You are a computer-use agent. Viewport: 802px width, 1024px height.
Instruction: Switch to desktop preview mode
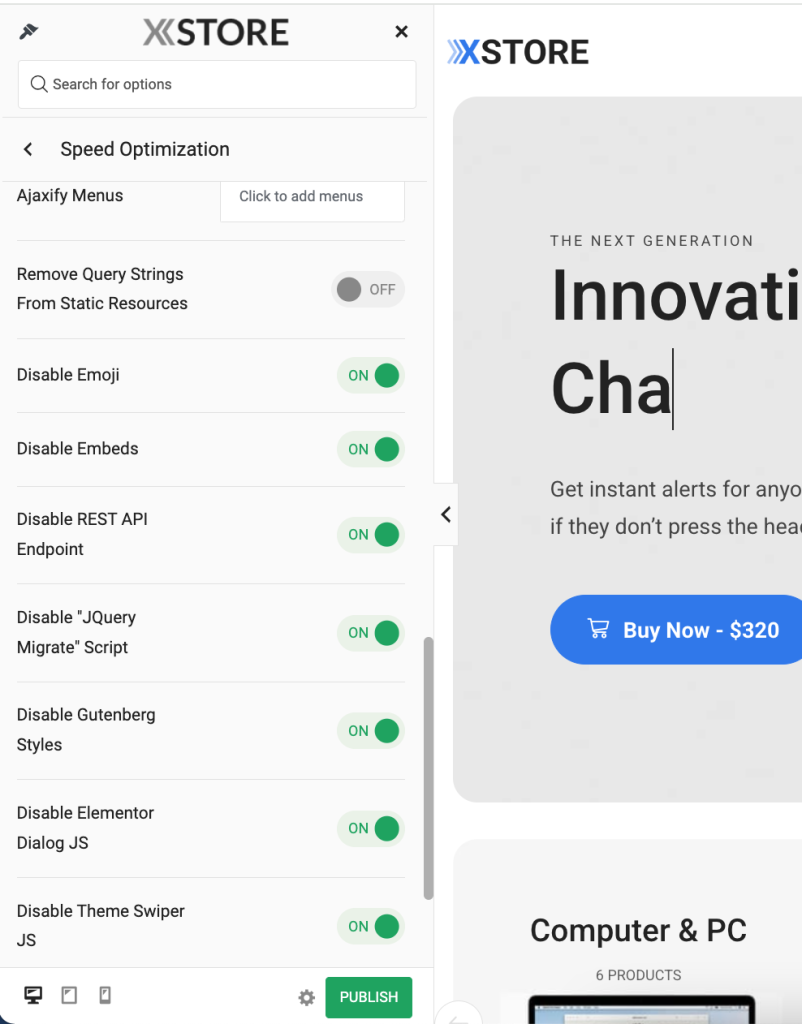(x=33, y=995)
